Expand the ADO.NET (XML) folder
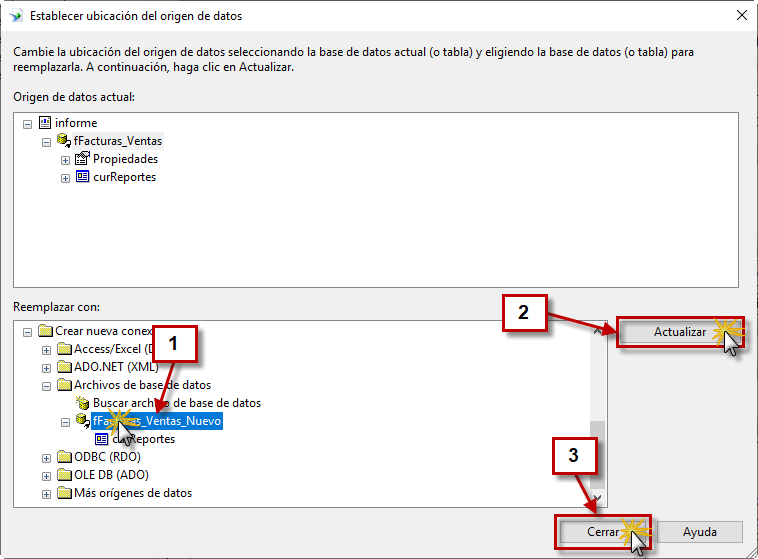758x559 pixels. point(46,368)
